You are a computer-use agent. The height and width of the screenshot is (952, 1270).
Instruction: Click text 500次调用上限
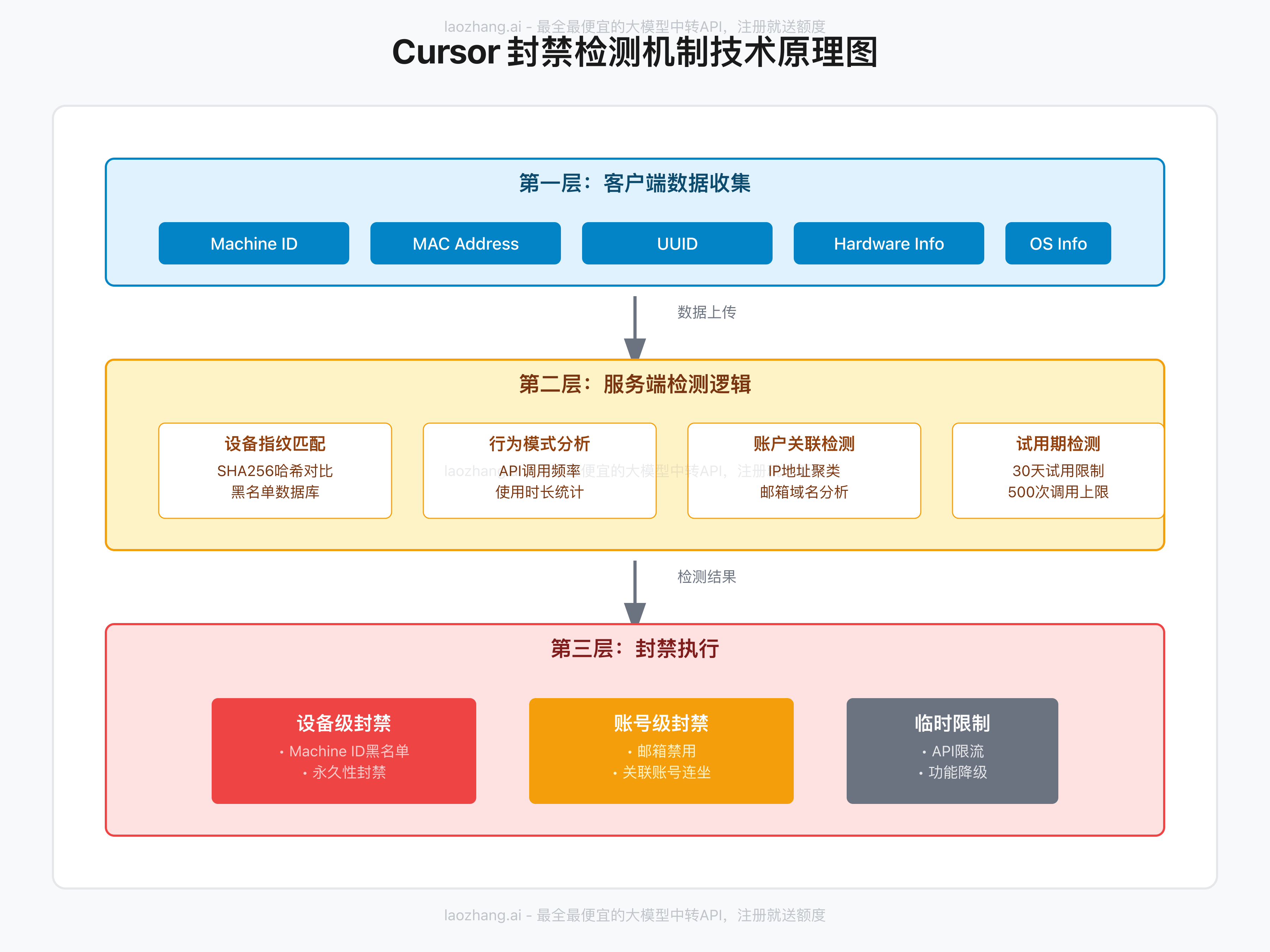[x=1058, y=492]
